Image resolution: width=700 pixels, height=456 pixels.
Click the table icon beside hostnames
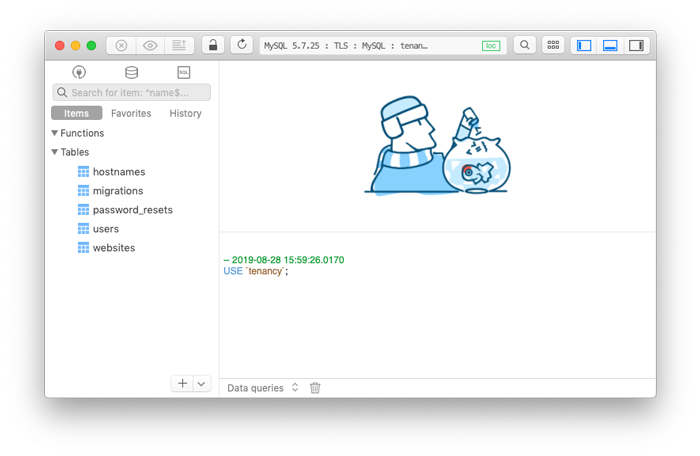coord(83,172)
